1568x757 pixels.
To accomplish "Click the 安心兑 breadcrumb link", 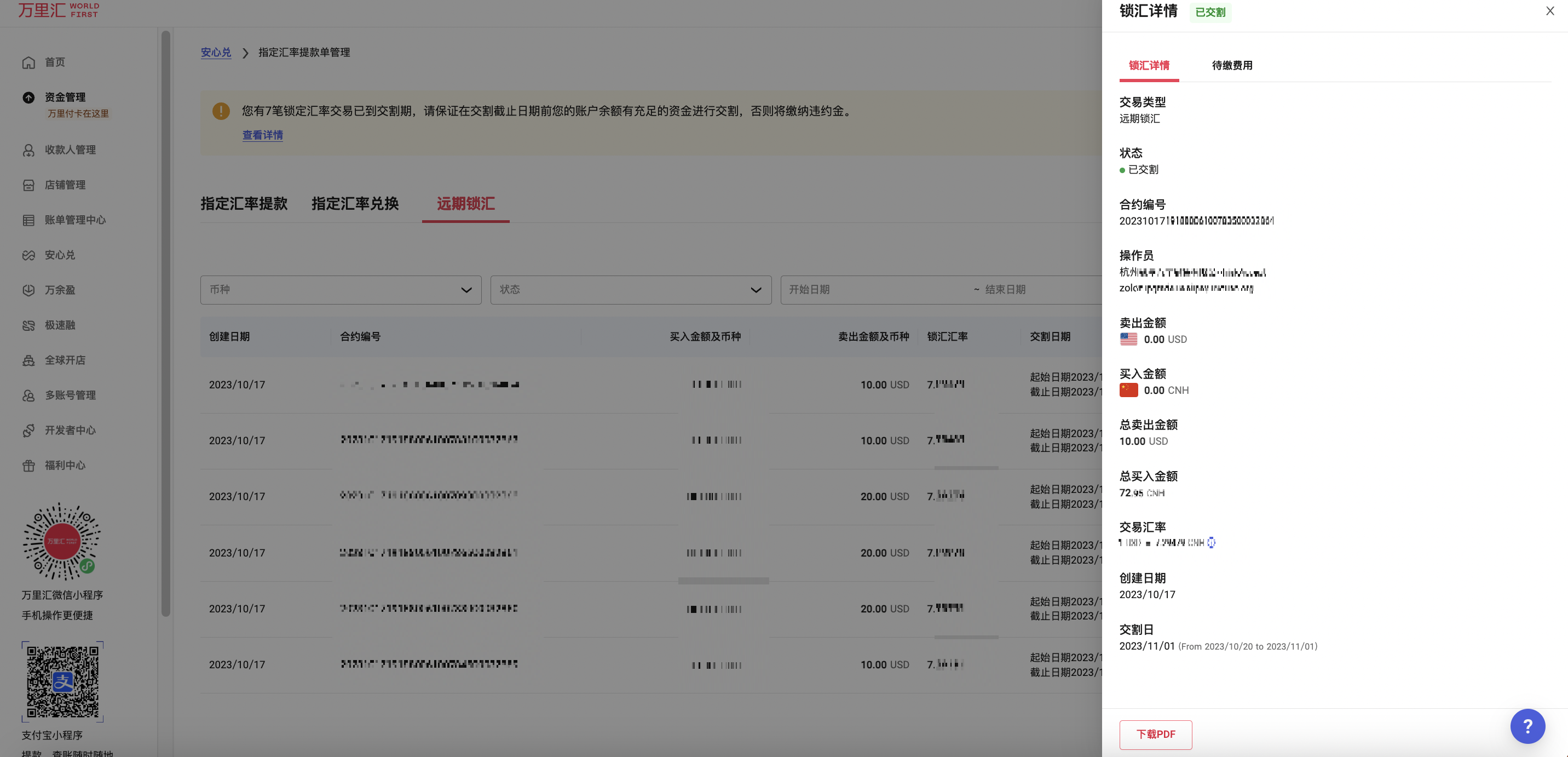I will click(216, 53).
